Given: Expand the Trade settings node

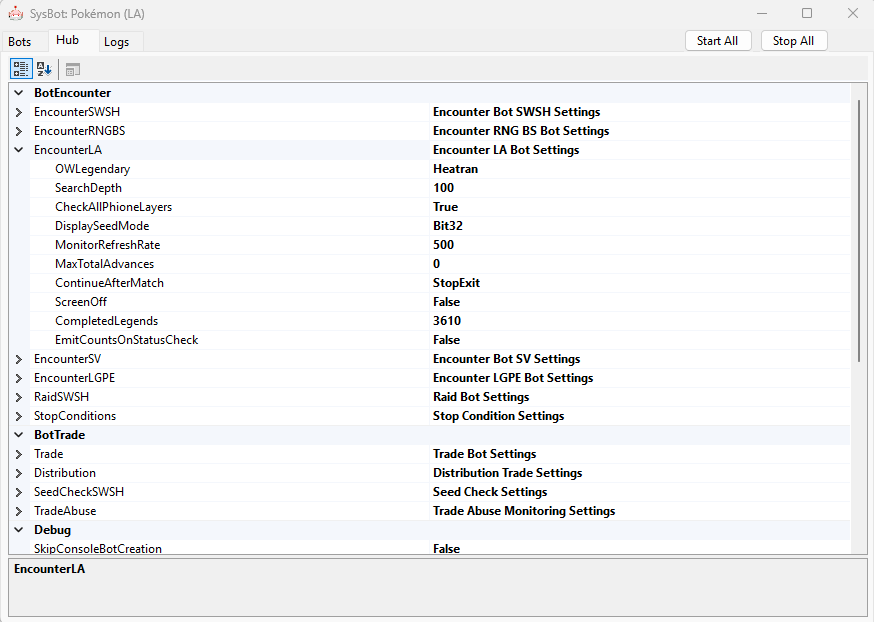Looking at the screenshot, I should [x=19, y=454].
